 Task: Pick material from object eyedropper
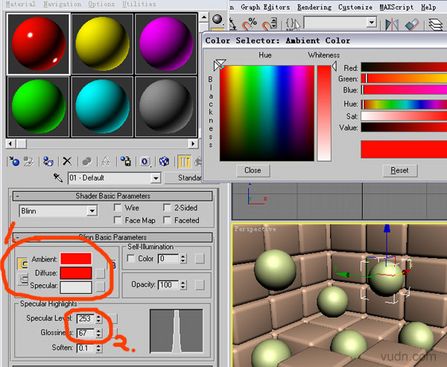pos(58,178)
